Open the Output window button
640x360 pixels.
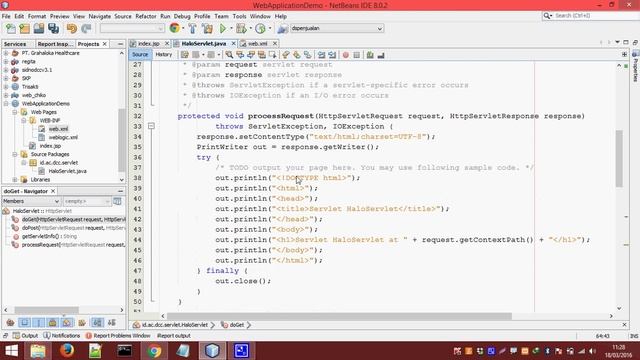(x=25, y=336)
